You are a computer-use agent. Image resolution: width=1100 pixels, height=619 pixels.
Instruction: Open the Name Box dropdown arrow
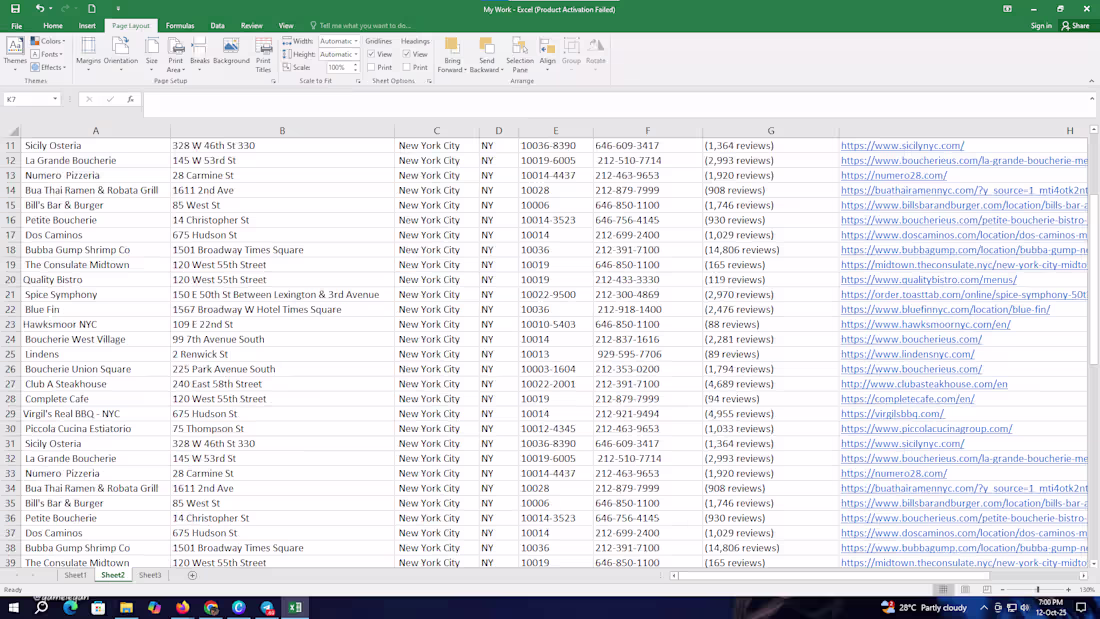tap(54, 100)
